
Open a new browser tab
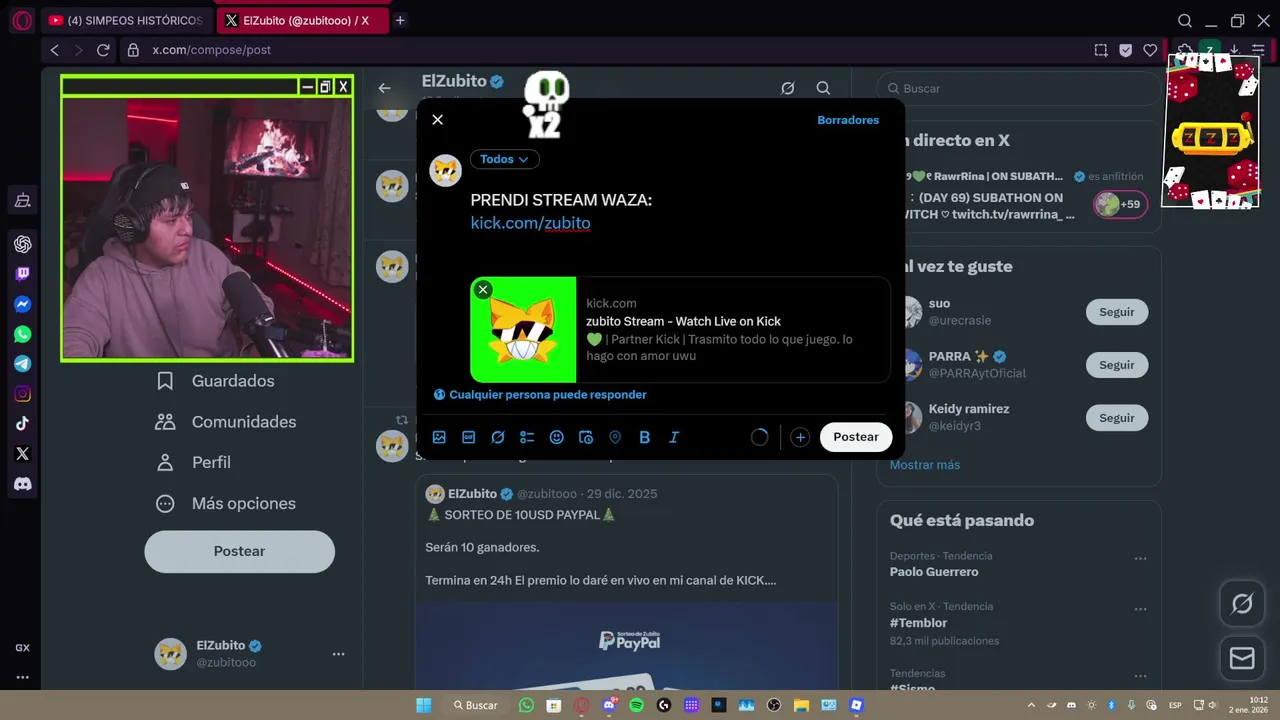tap(400, 20)
